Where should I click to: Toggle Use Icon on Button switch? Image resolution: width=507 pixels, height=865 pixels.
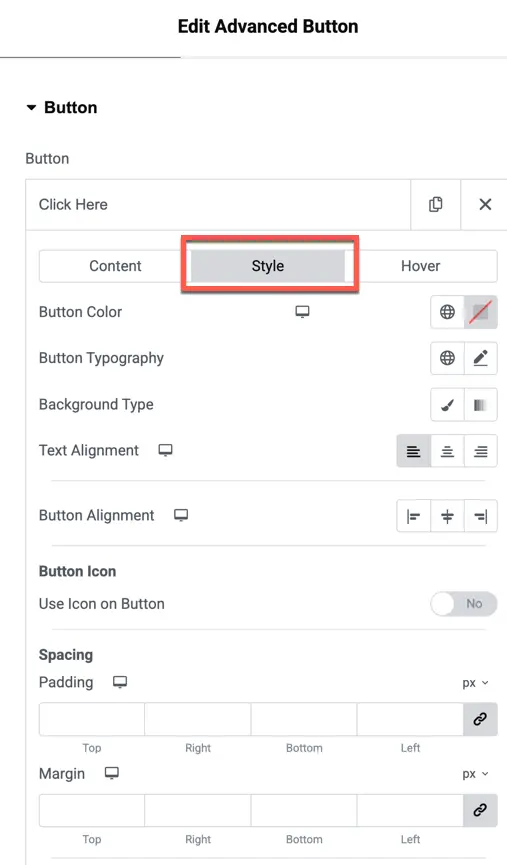(463, 604)
